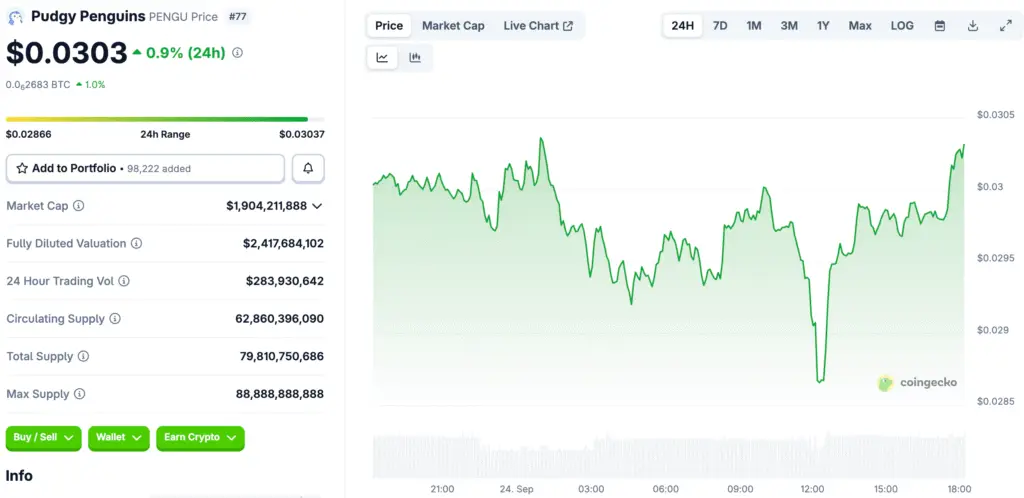1024x498 pixels.
Task: Toggle the LOG scale on the chart
Action: 902,26
